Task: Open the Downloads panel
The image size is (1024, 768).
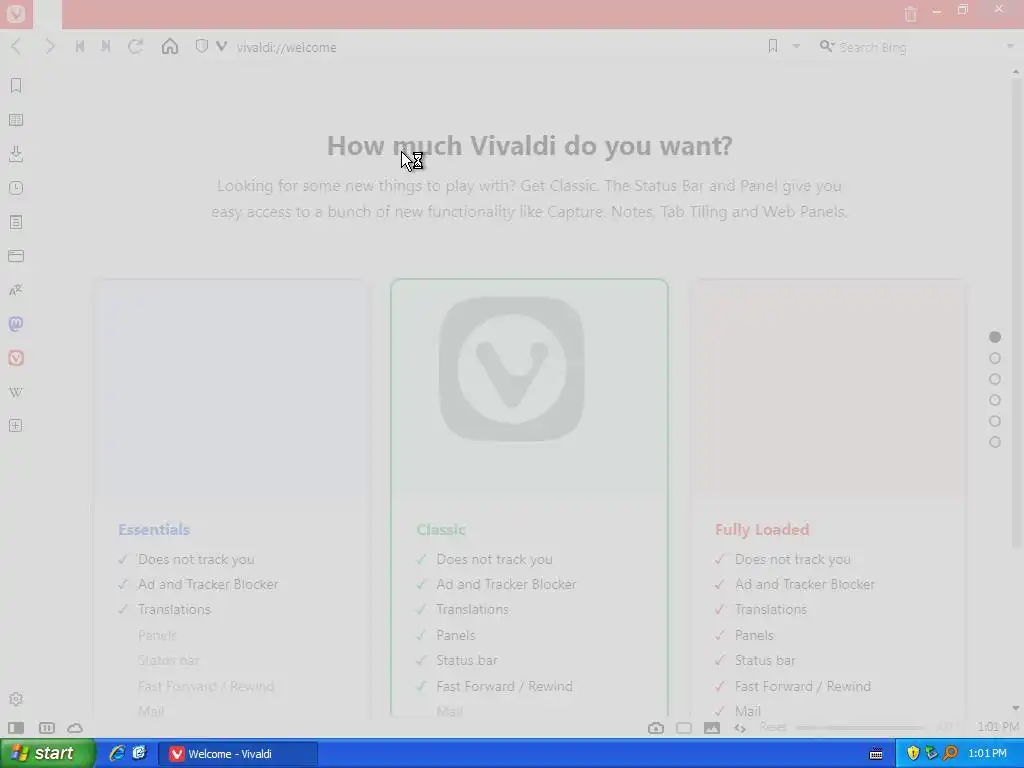Action: tap(16, 154)
